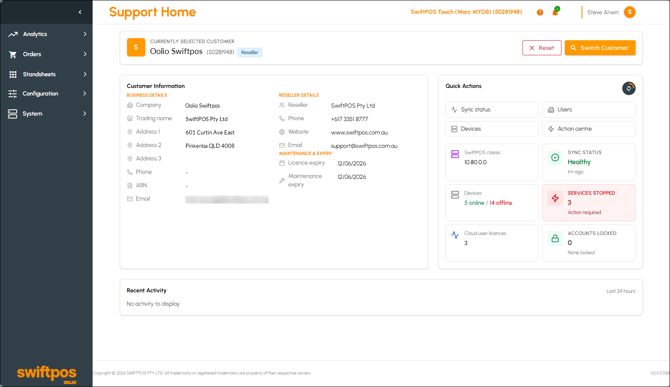Screen dimensions: 670x387
Task: Click the www.swiftpos.com.au website link
Action: (x=359, y=133)
